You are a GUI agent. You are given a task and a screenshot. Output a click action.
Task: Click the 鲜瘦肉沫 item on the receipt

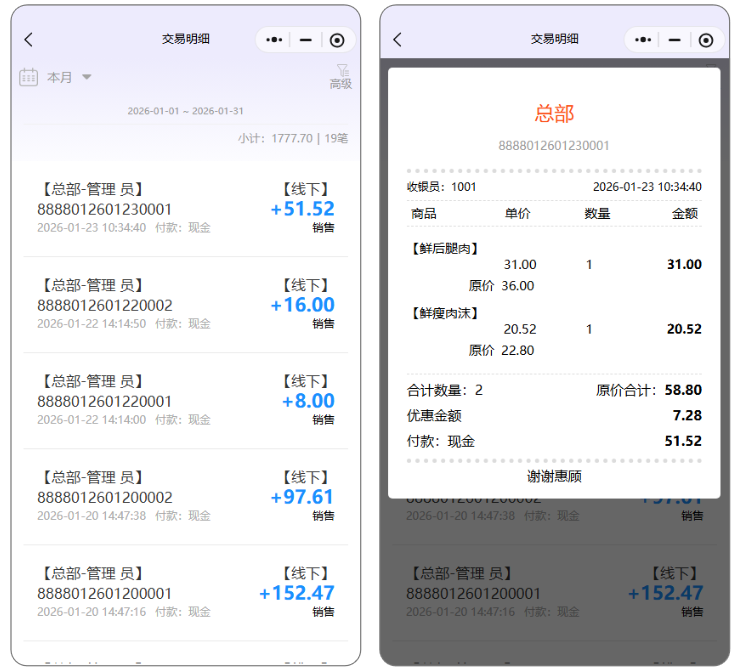tap(444, 313)
